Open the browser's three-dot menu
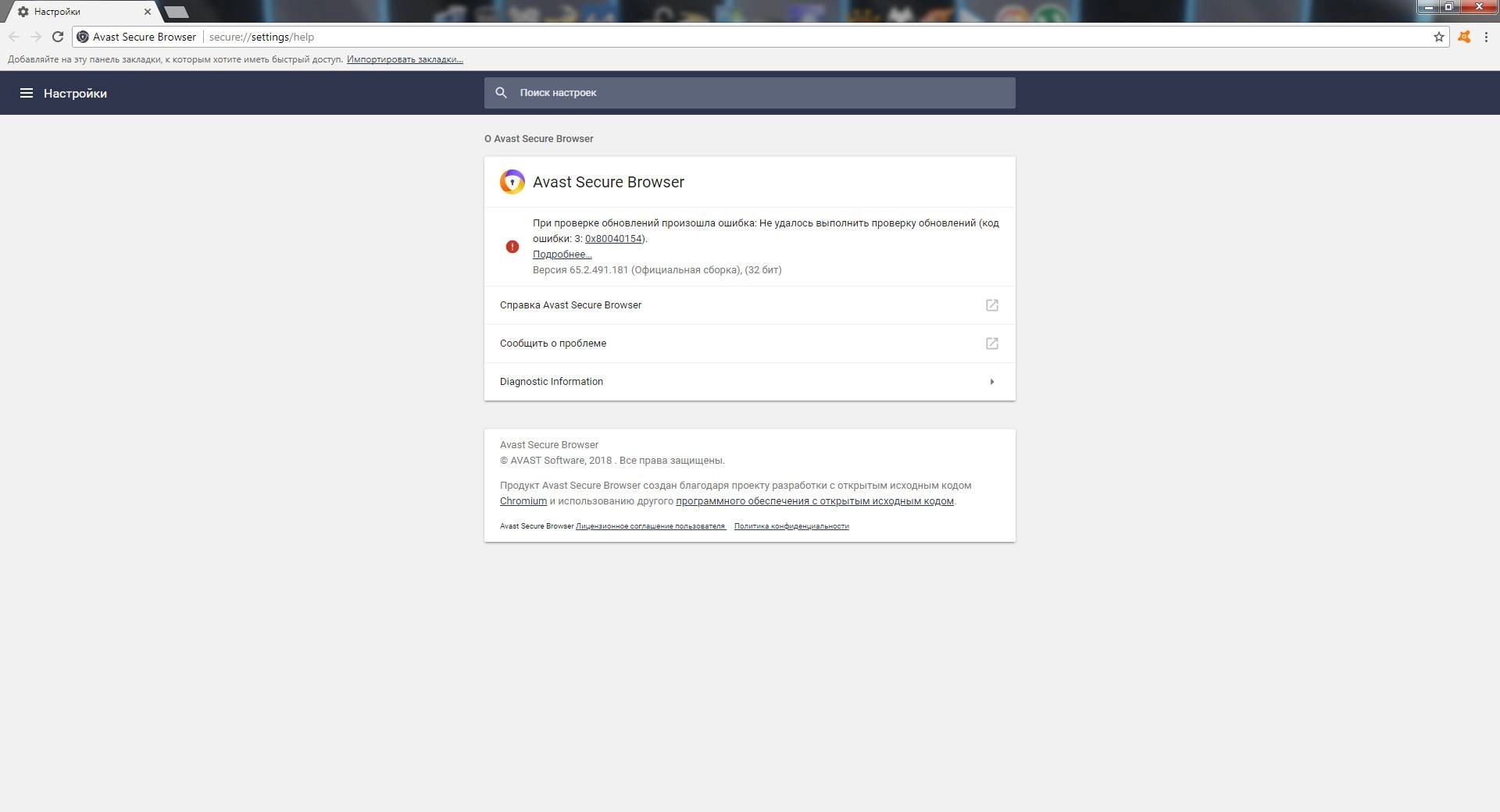The width and height of the screenshot is (1500, 812). (x=1486, y=37)
